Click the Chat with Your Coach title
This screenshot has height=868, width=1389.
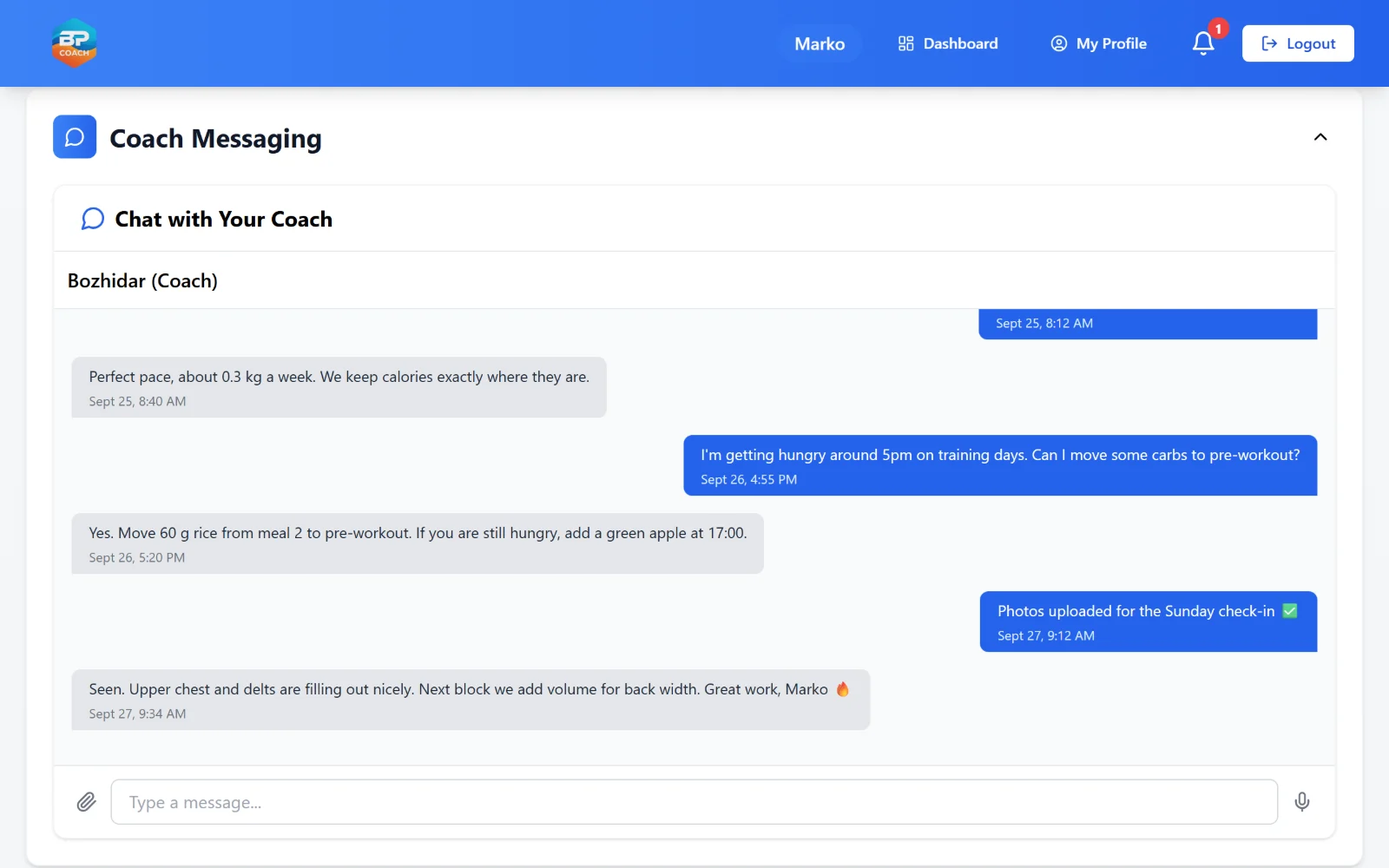pyautogui.click(x=224, y=219)
